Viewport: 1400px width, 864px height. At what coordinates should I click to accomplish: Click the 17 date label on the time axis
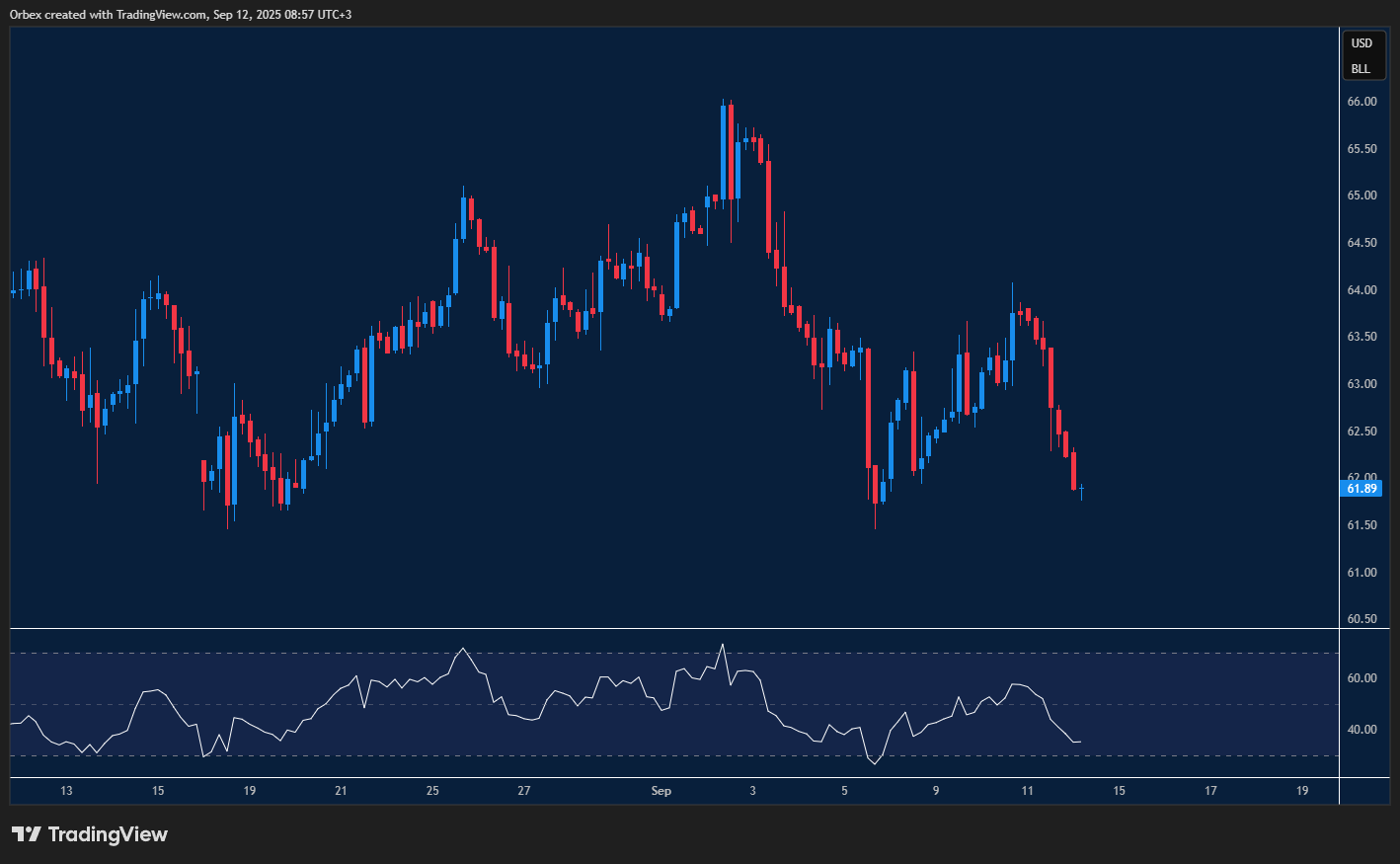[x=1210, y=791]
